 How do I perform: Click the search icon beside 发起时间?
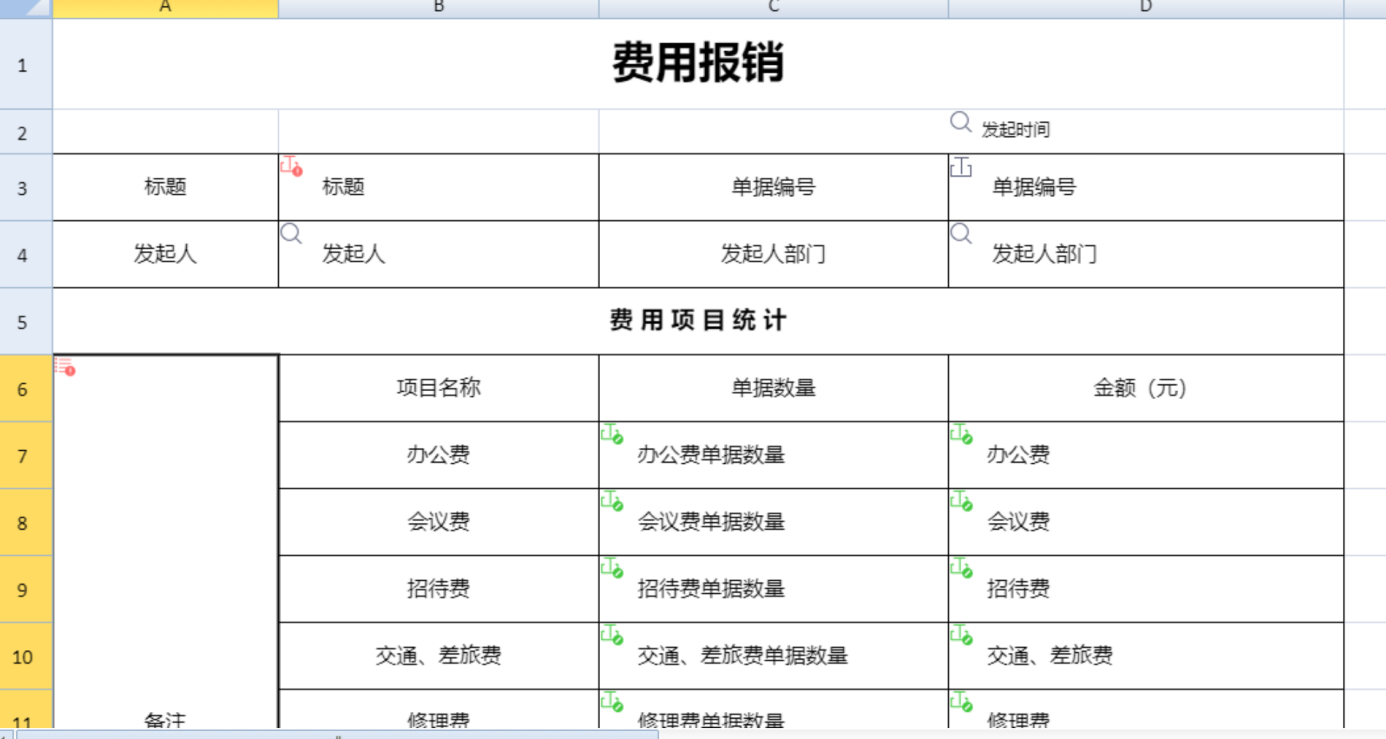[960, 123]
